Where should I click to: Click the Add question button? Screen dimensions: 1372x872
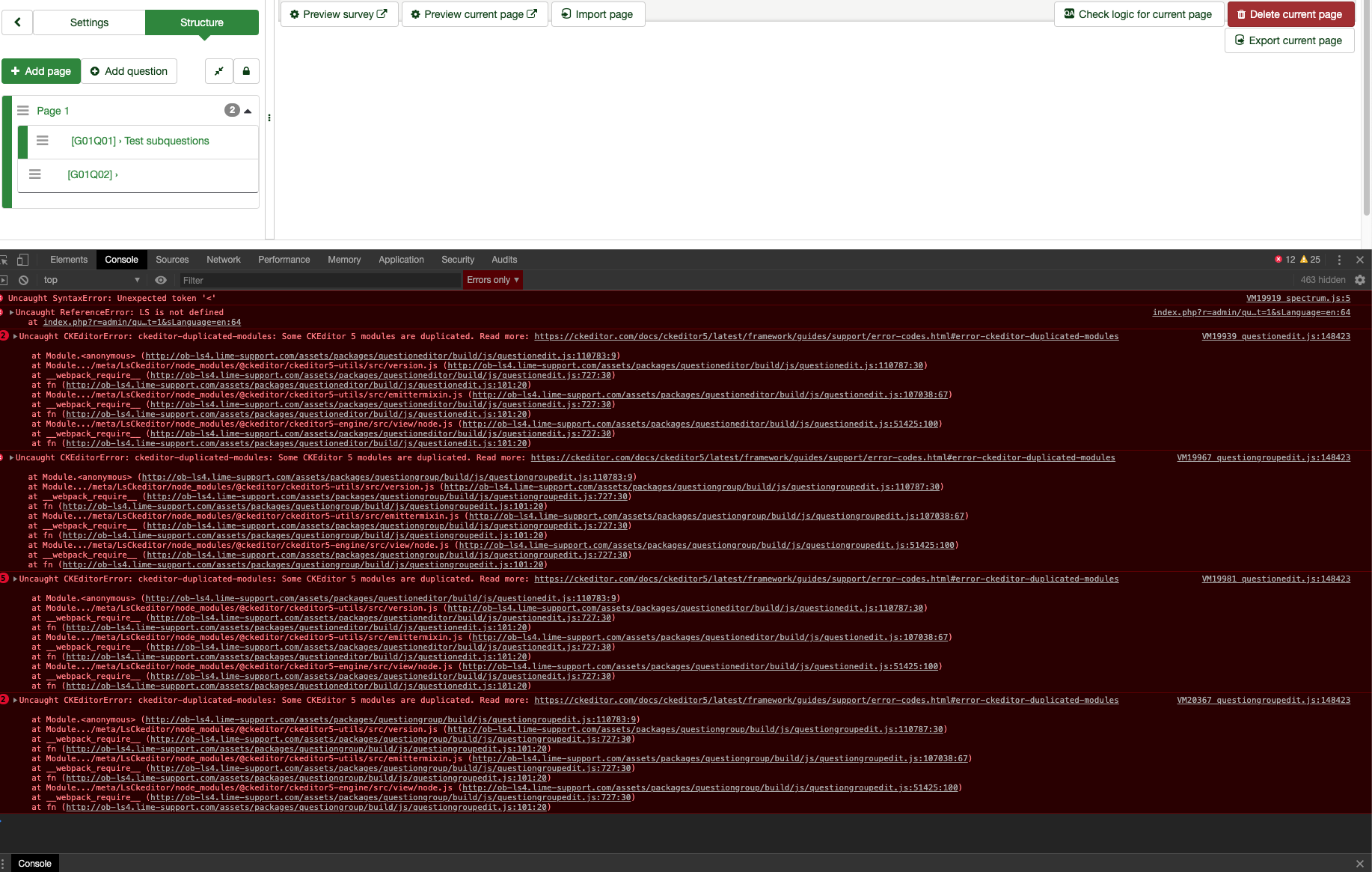tap(129, 71)
